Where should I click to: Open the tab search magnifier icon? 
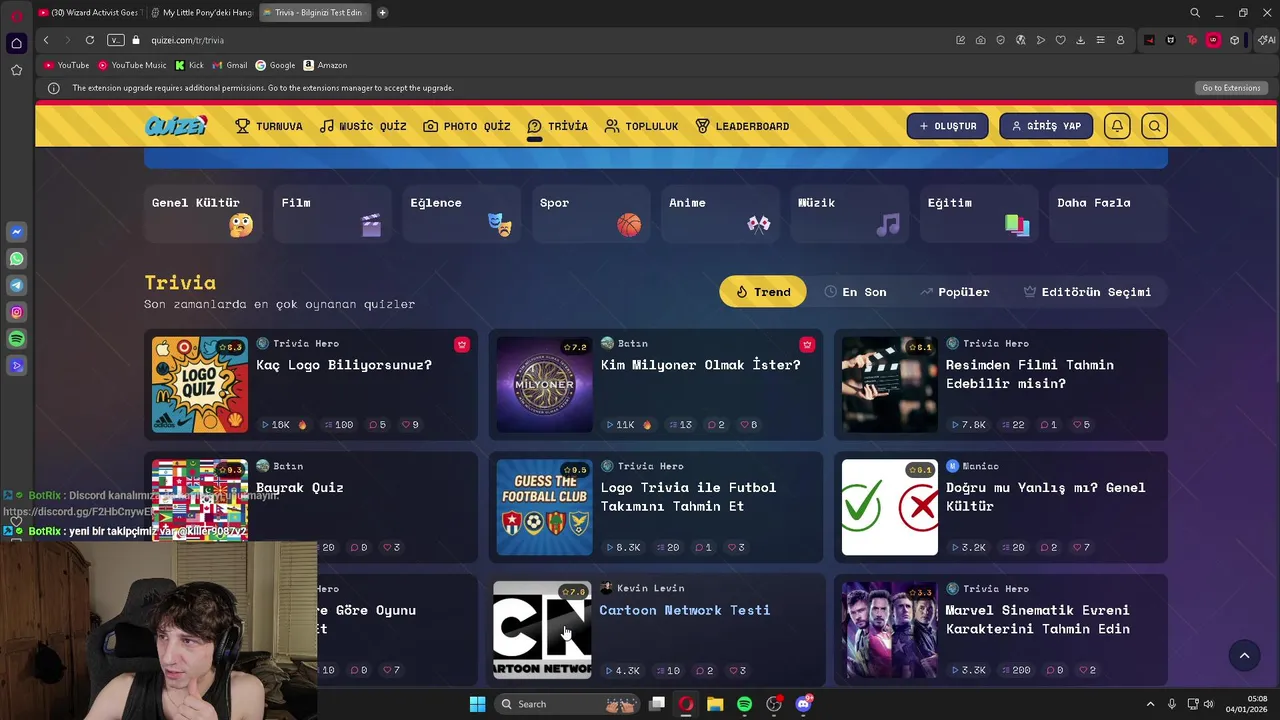tap(1195, 13)
